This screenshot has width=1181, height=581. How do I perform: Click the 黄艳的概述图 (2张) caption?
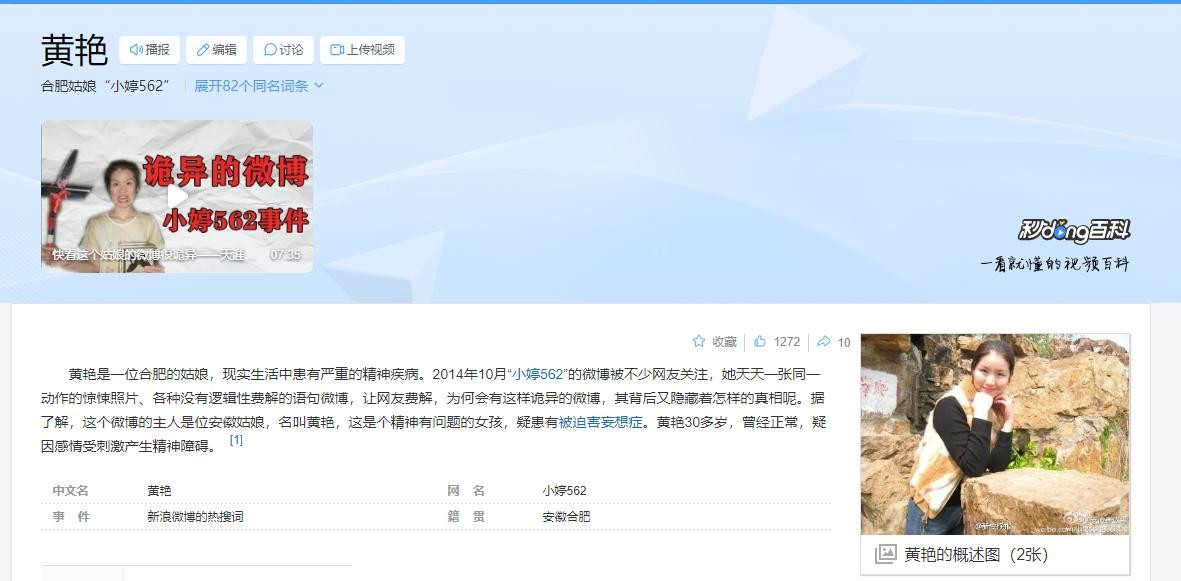pos(976,555)
